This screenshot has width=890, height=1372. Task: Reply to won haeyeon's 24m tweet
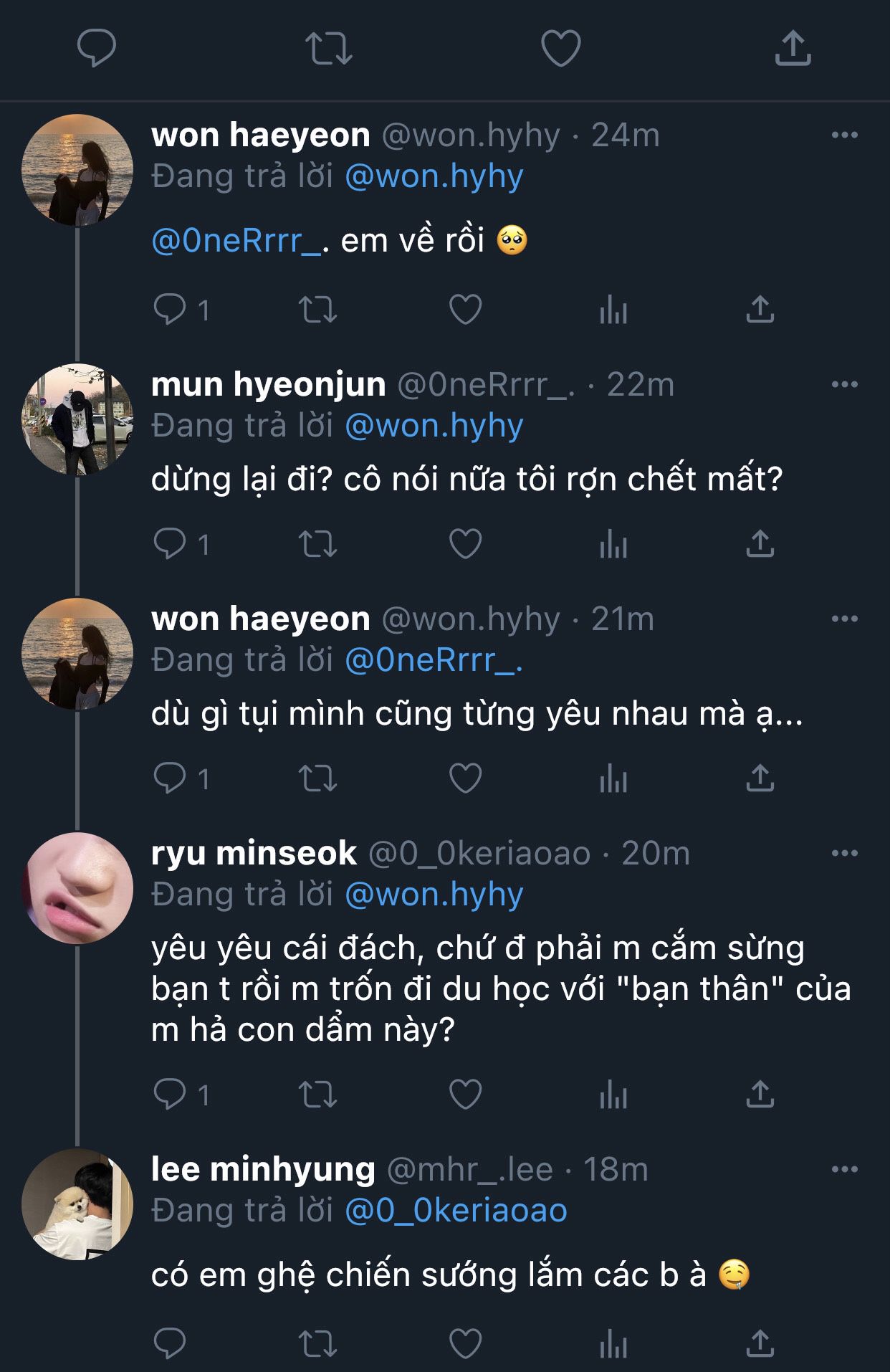(170, 310)
